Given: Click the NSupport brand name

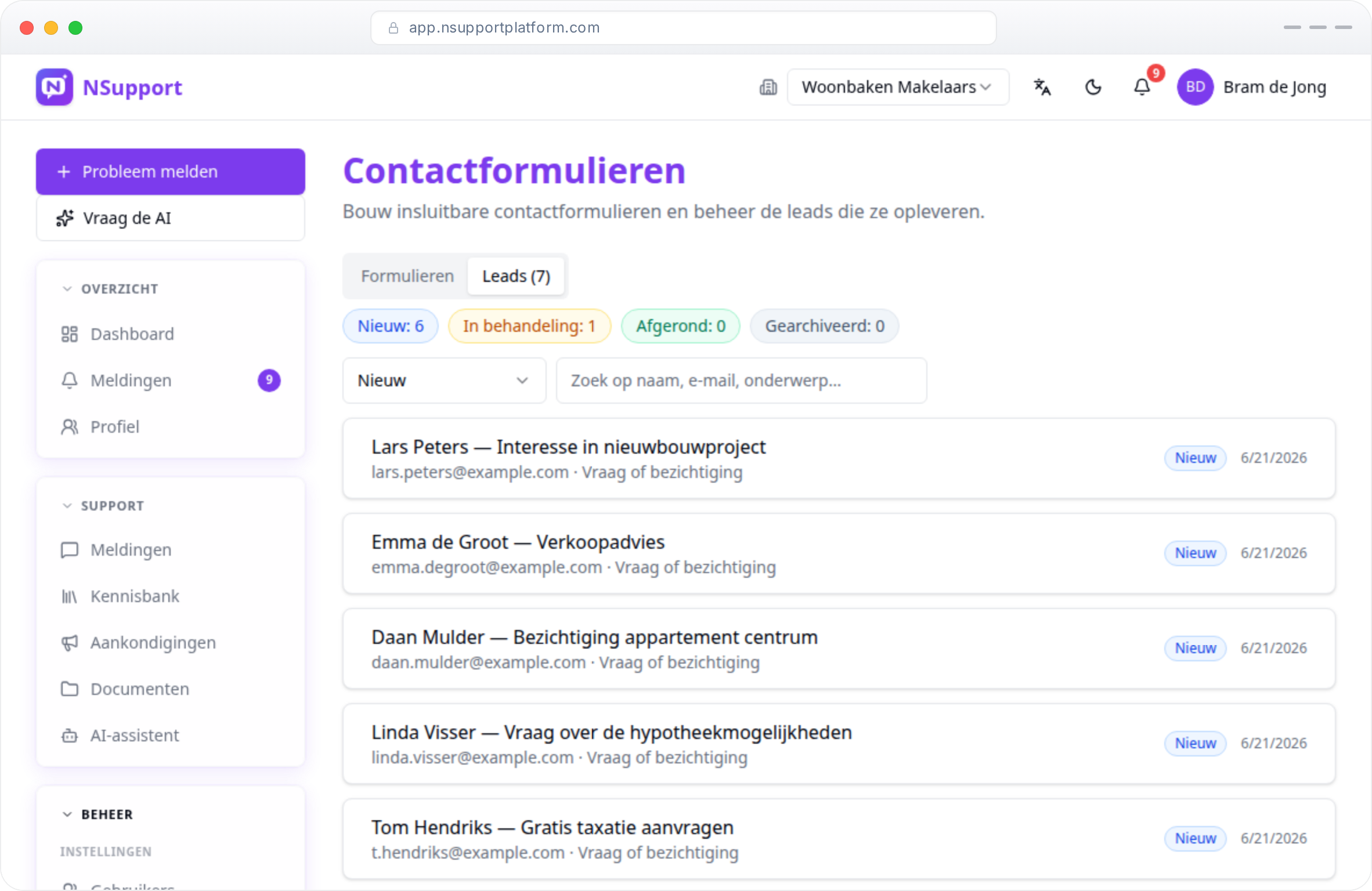Looking at the screenshot, I should (x=133, y=88).
